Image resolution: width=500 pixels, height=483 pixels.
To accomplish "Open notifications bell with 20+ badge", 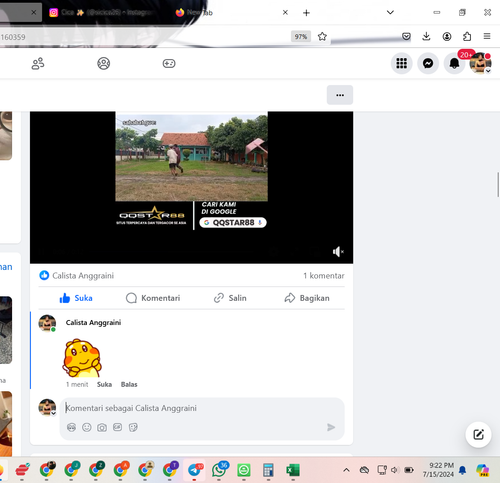I will [455, 63].
